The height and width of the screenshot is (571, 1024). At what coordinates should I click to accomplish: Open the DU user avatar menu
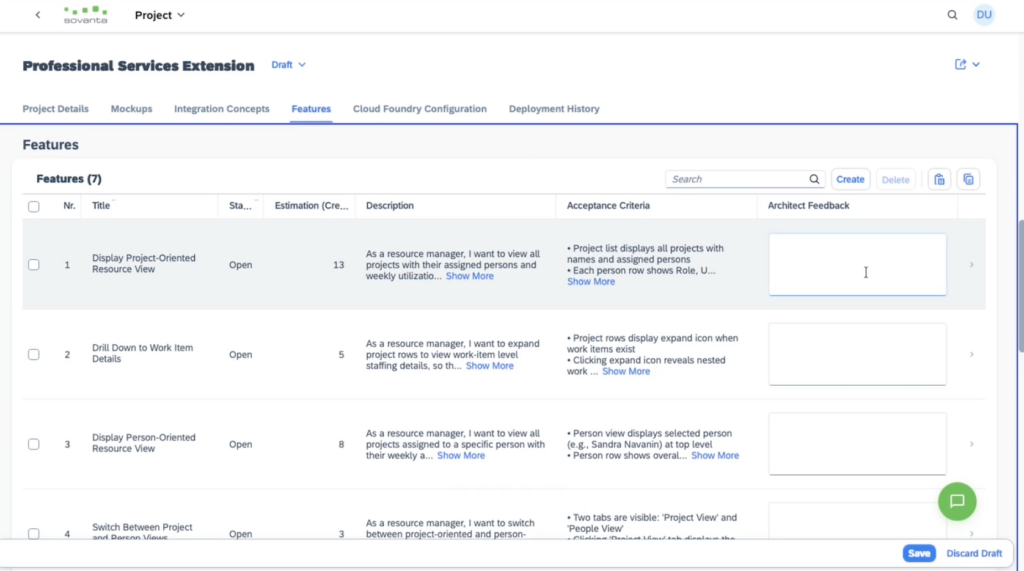pyautogui.click(x=984, y=15)
